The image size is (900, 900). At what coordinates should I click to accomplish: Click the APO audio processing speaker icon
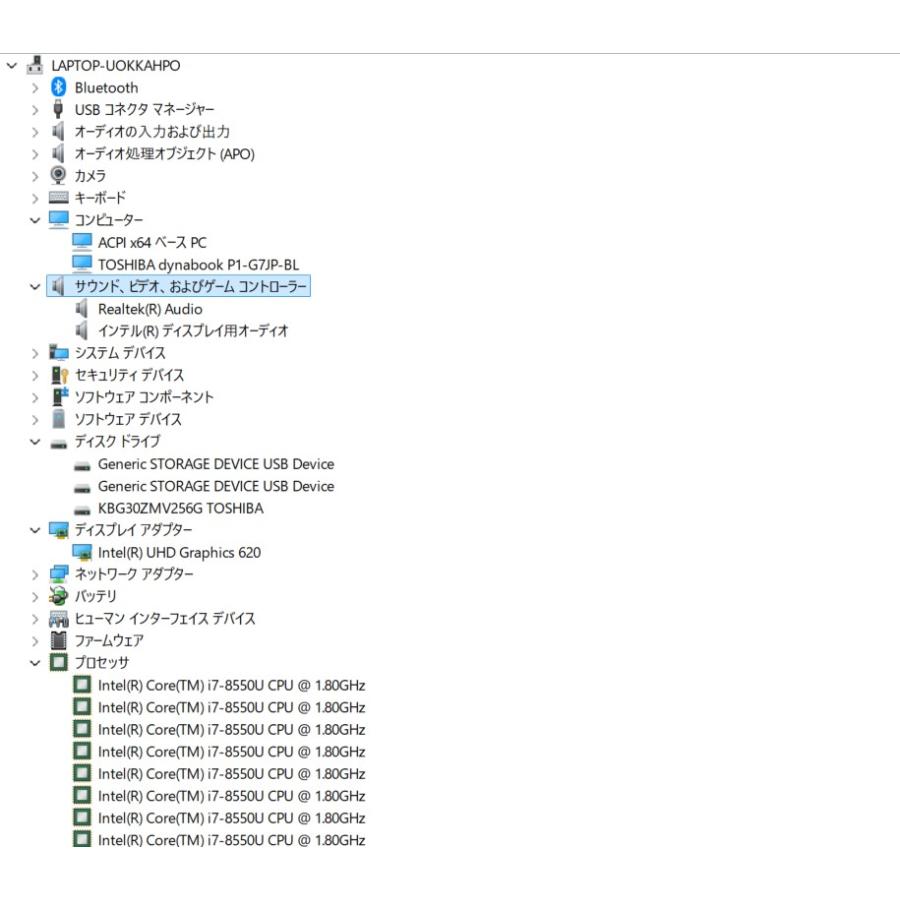58,153
